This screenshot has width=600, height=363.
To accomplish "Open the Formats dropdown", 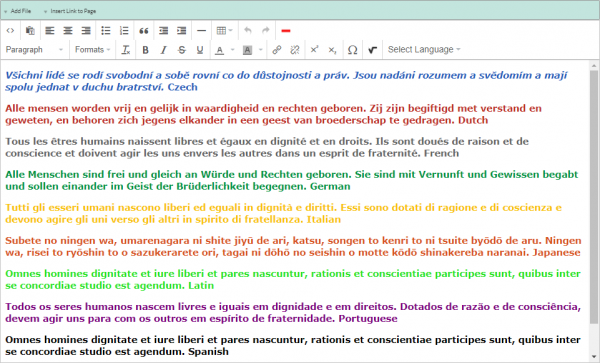I will pos(92,50).
